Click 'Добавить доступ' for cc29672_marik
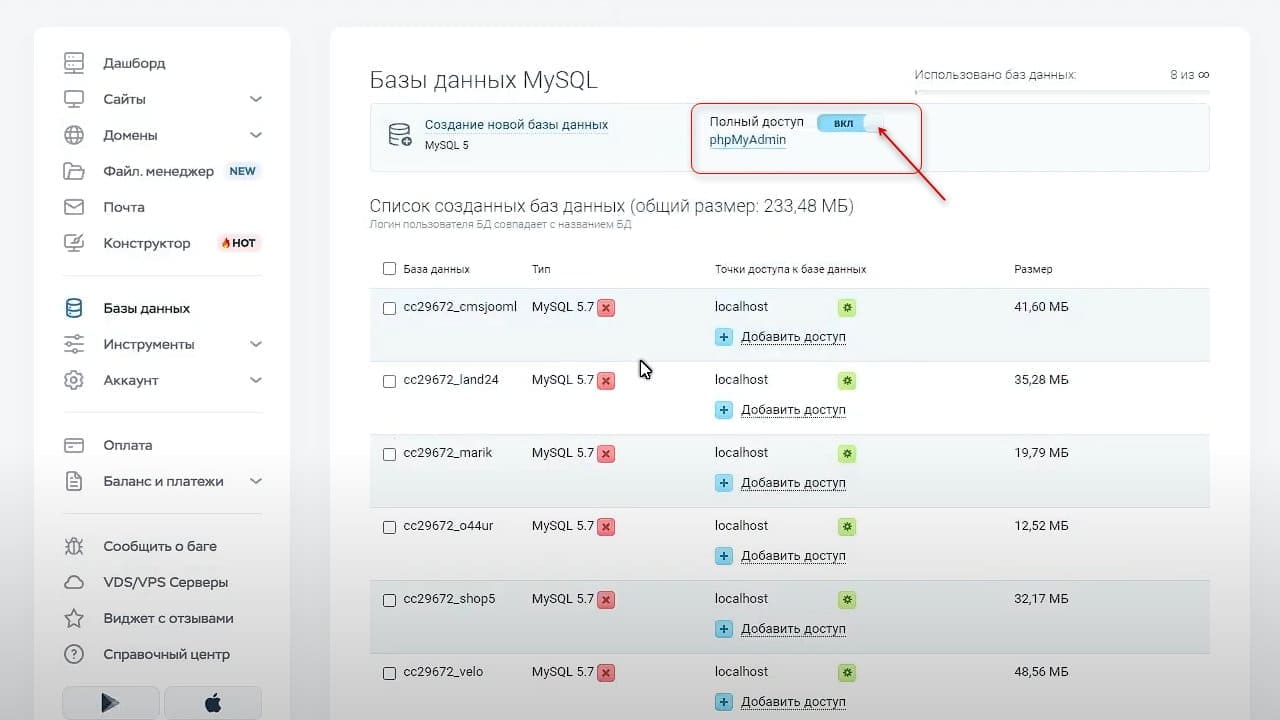Image resolution: width=1280 pixels, height=720 pixels. point(793,483)
